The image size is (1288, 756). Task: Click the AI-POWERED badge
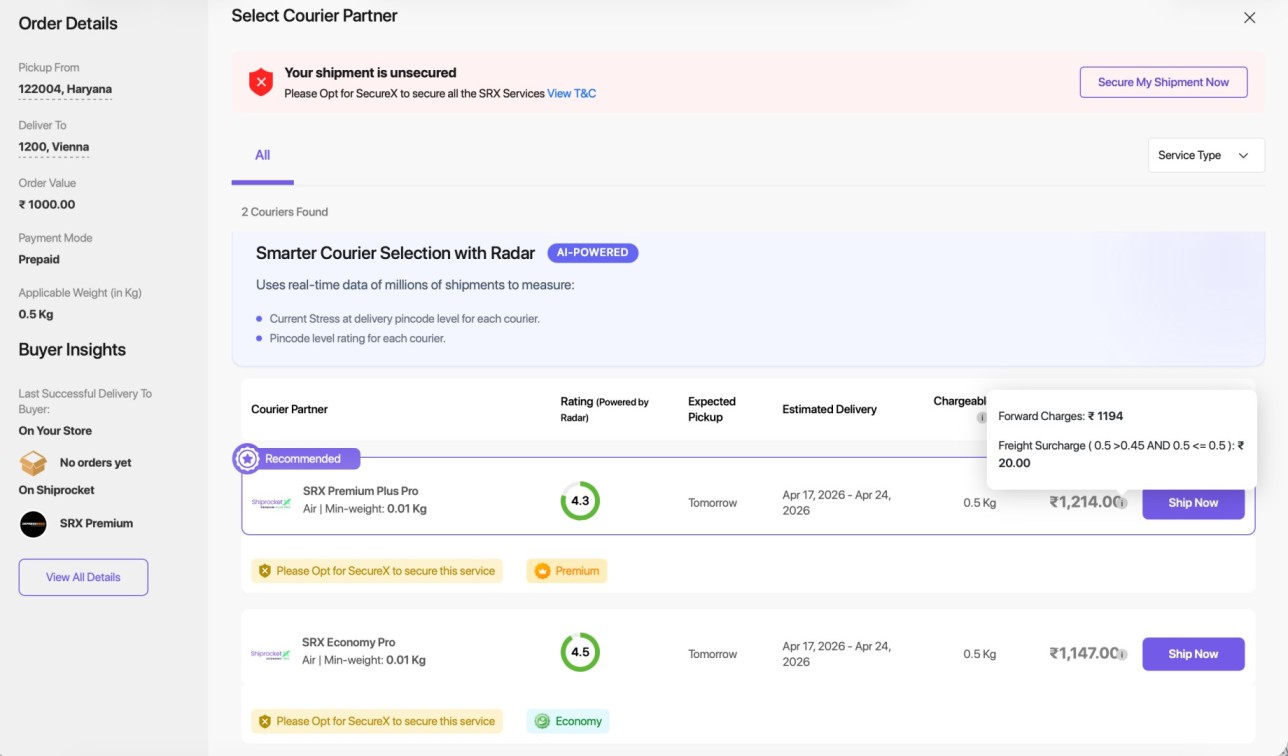click(593, 252)
